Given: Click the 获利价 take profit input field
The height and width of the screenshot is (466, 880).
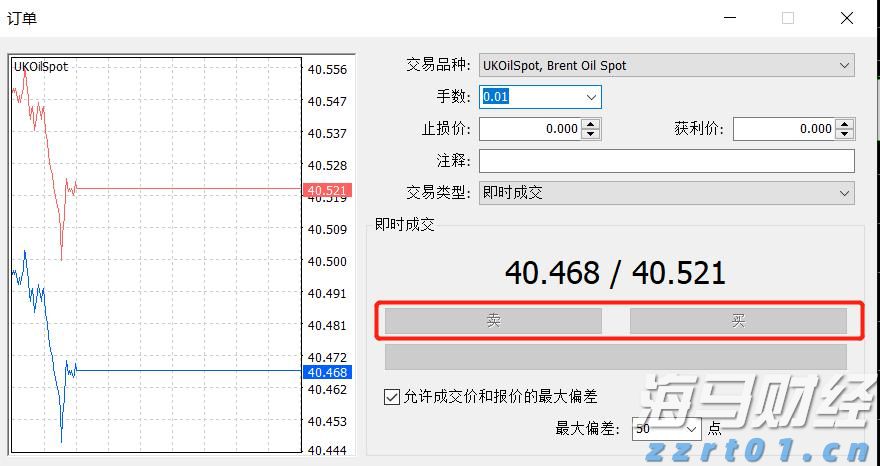Looking at the screenshot, I should 784,129.
